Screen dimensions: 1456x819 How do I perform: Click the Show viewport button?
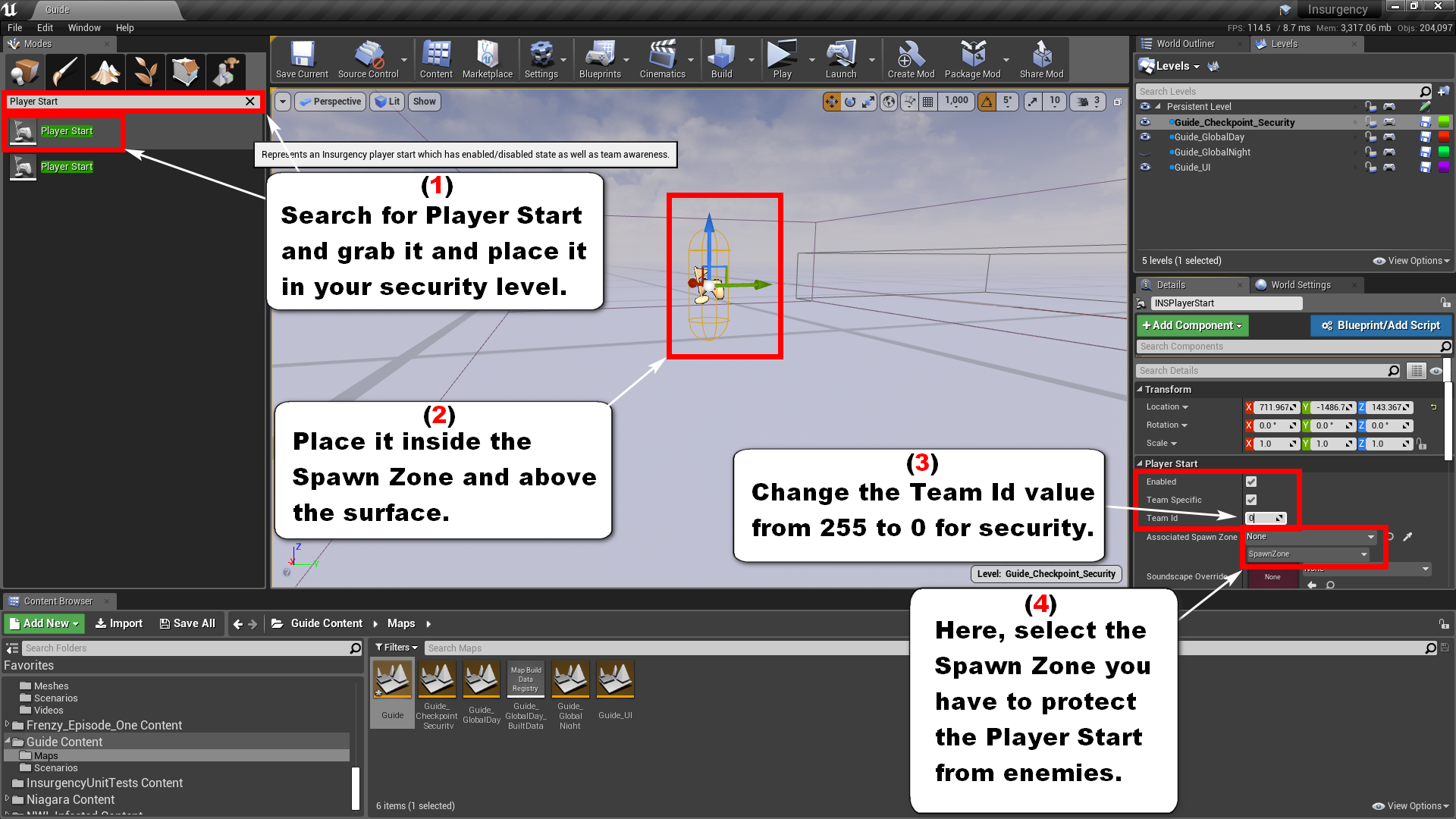(425, 102)
